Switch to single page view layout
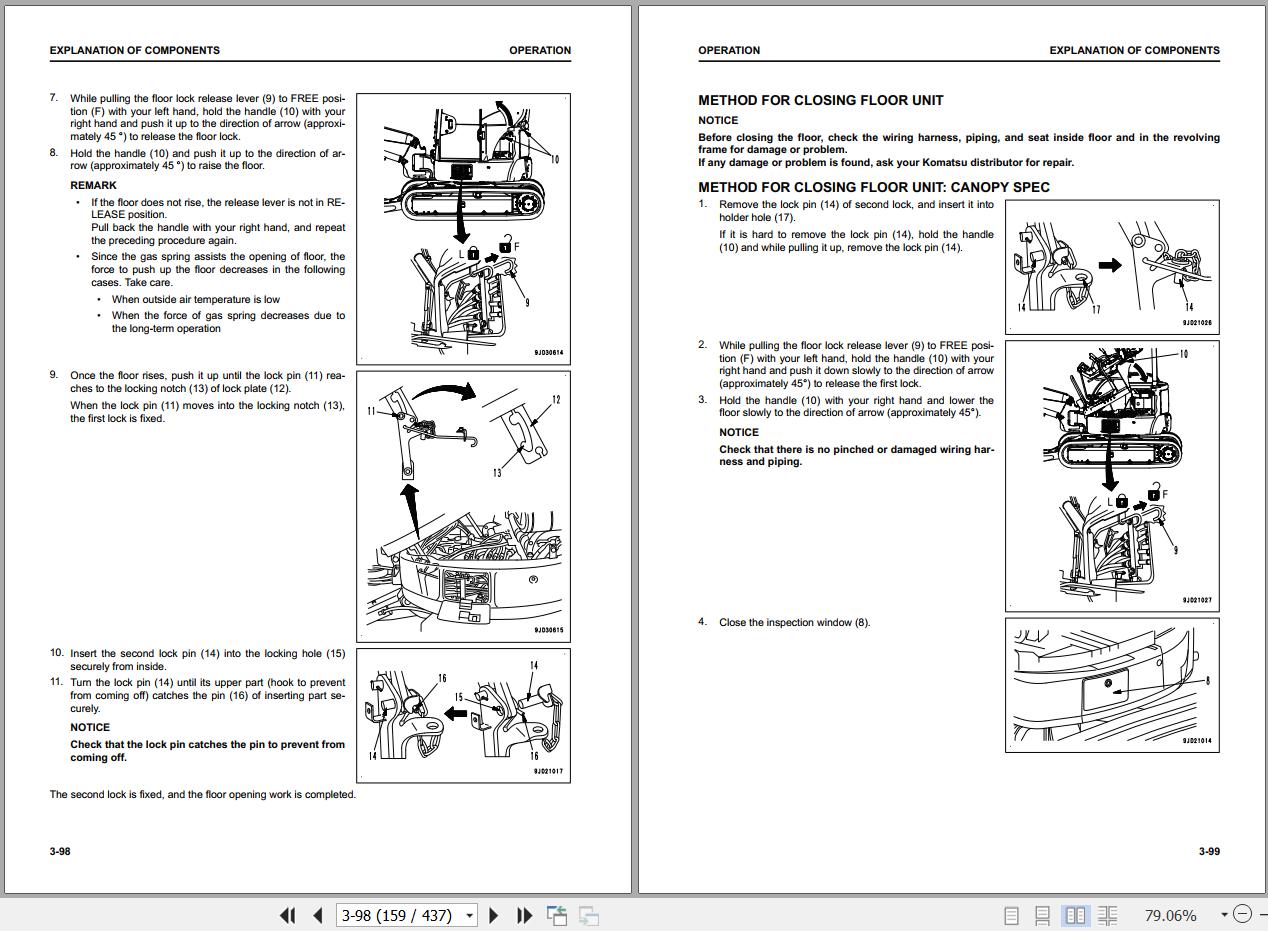This screenshot has height=931, width=1268. [x=1011, y=915]
